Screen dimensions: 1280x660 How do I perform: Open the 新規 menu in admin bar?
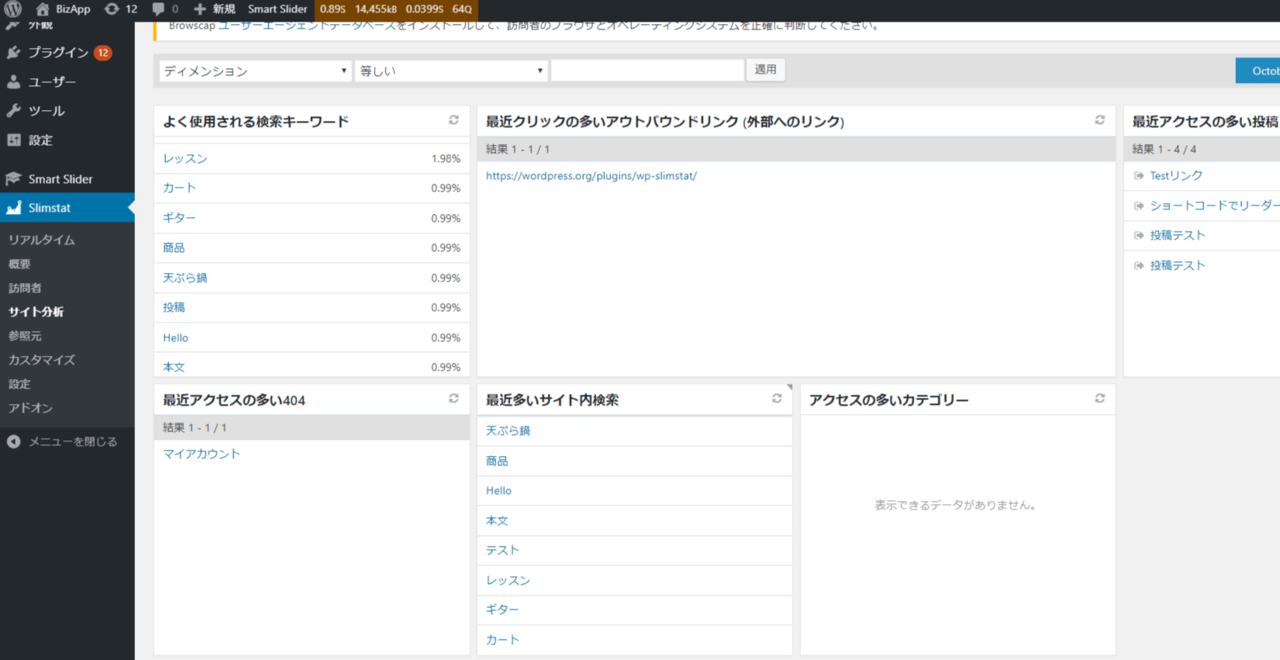[215, 9]
